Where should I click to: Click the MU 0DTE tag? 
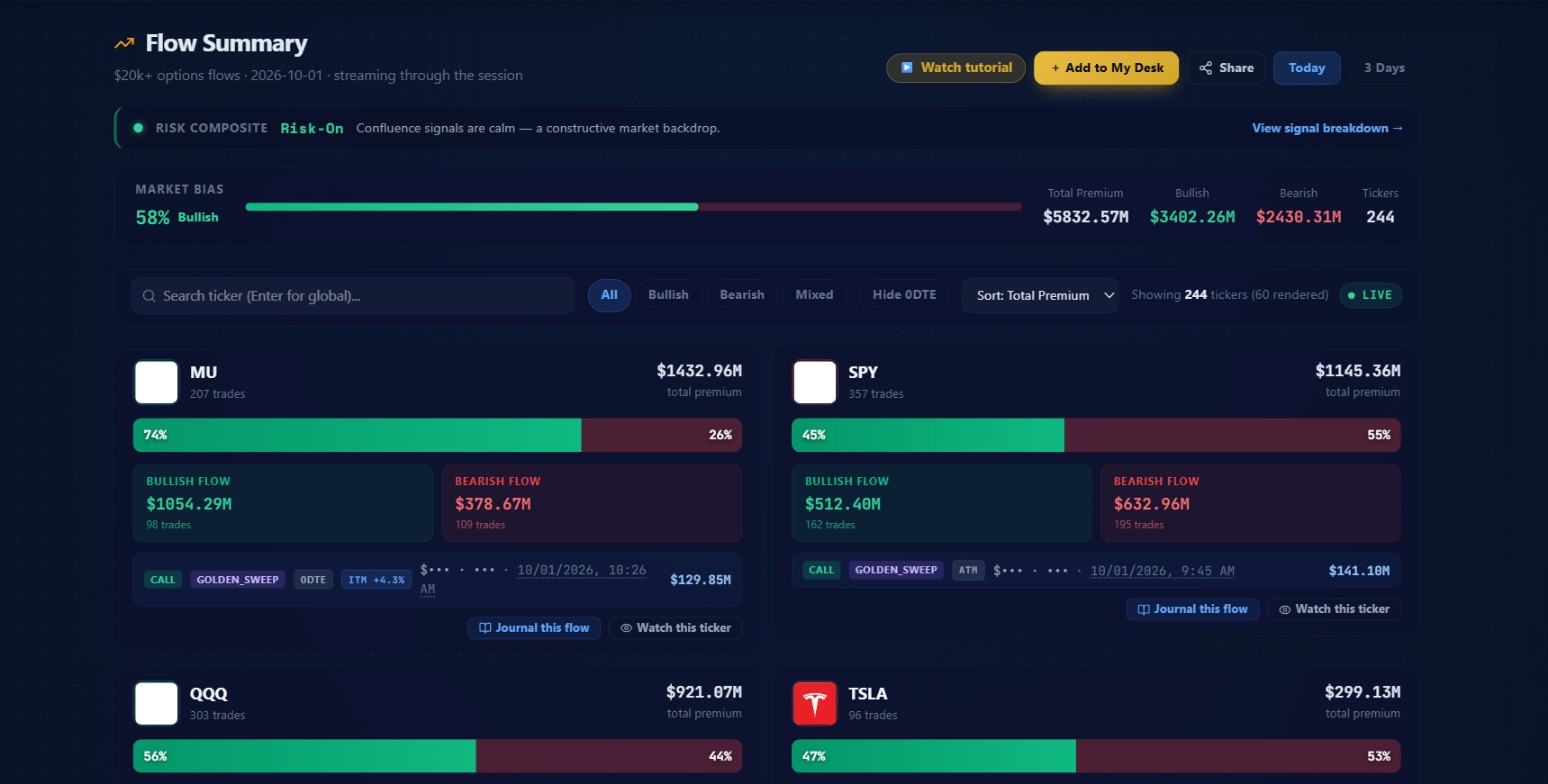(313, 580)
